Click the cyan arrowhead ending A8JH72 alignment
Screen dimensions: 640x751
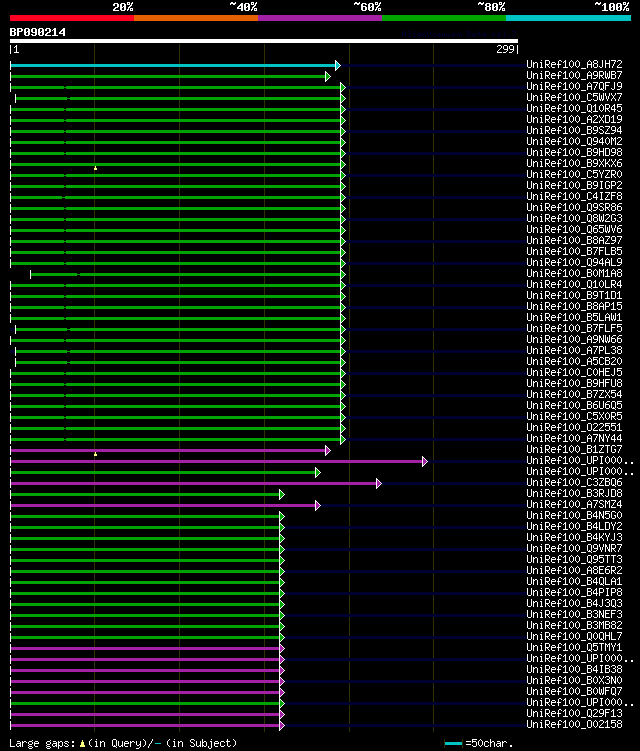tap(338, 65)
